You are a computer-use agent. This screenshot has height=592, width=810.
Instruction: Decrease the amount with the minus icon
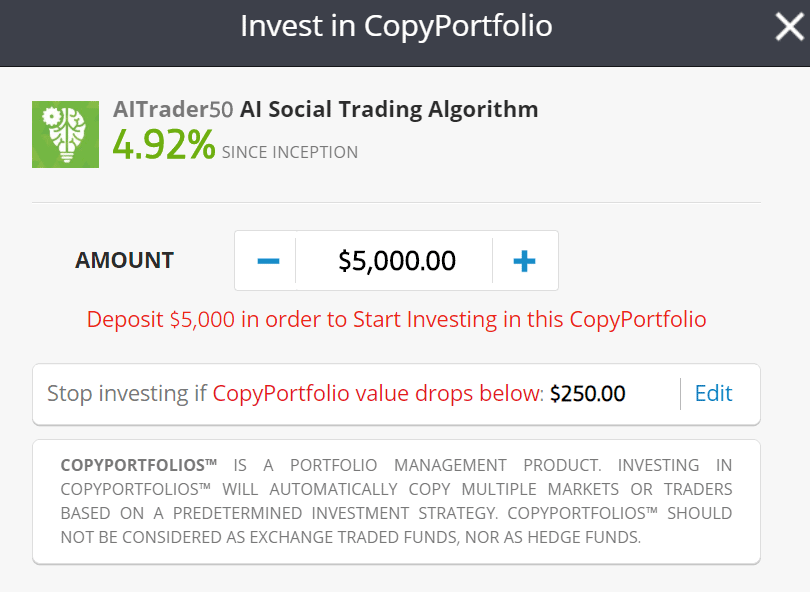(x=268, y=261)
